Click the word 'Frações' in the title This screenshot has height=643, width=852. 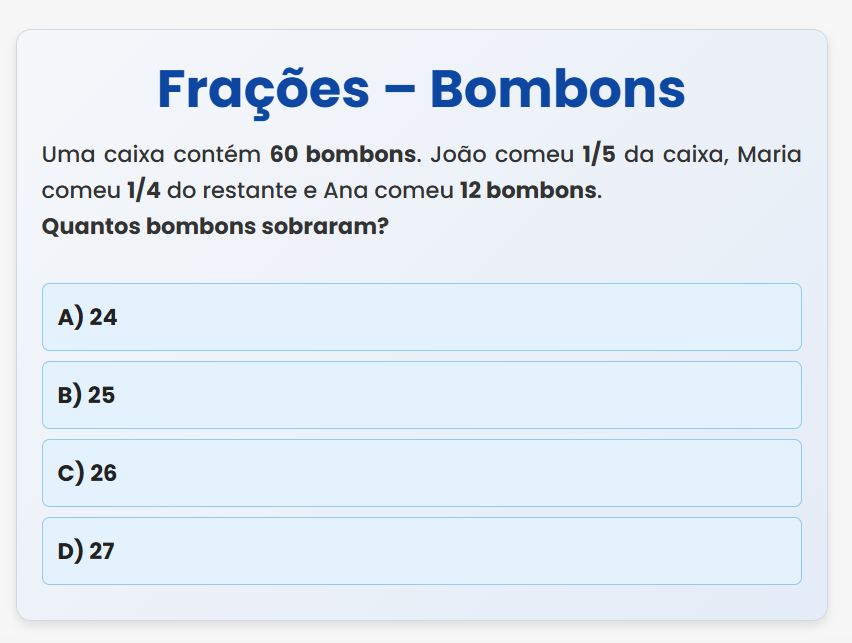[262, 90]
